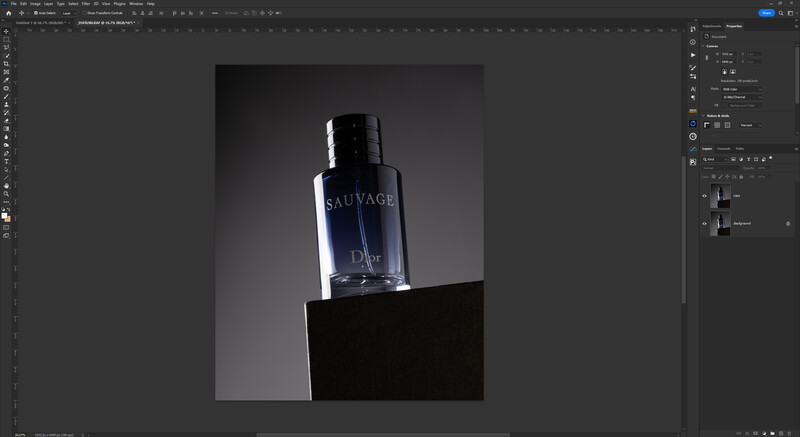Toggle the layer filter on/off switch
800x437 pixels.
[x=770, y=158]
